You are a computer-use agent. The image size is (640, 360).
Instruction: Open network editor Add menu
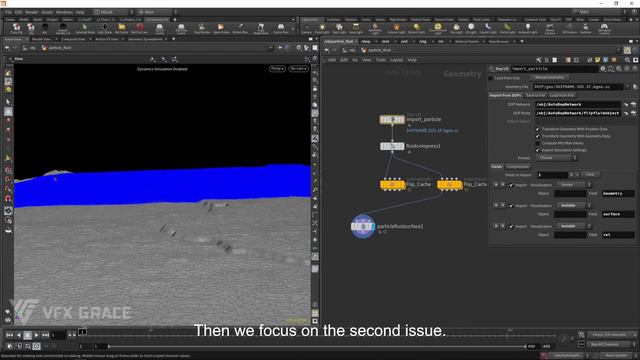click(x=332, y=60)
